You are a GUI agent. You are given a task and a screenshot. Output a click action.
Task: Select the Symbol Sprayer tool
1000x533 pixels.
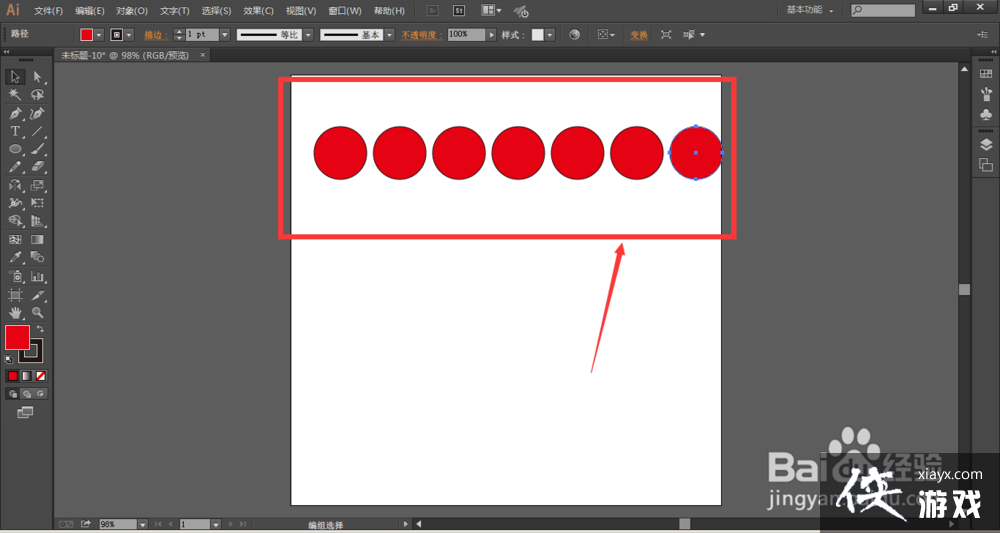(15, 277)
